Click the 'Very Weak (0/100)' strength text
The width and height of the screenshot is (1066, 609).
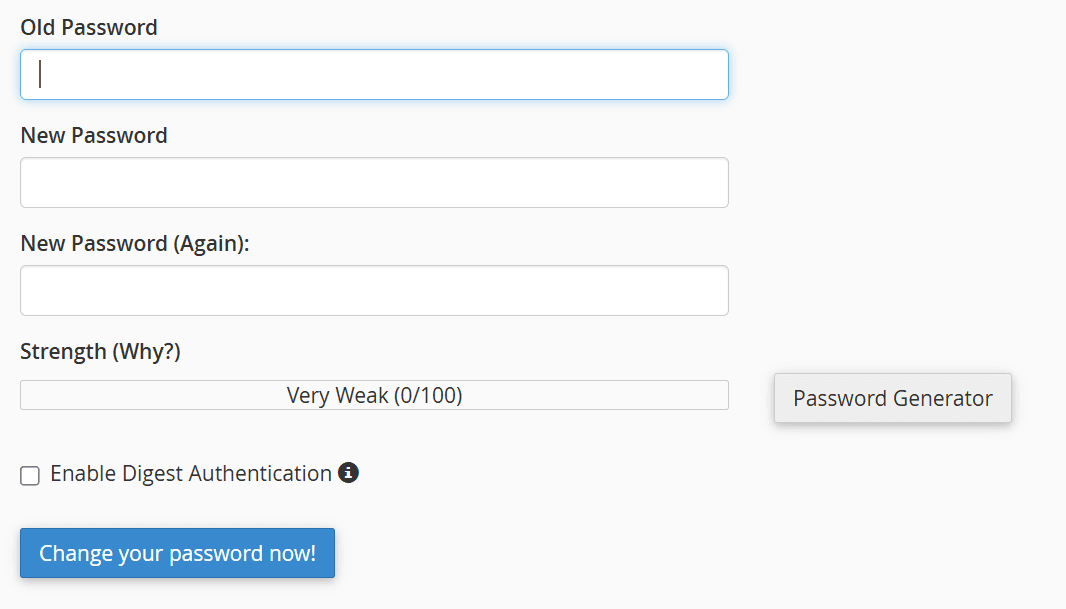[374, 395]
